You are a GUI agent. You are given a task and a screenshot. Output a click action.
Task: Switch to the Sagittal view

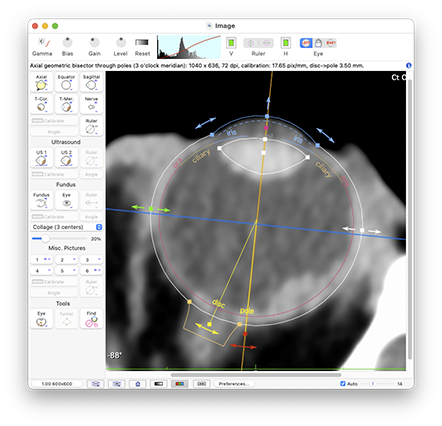[x=91, y=83]
